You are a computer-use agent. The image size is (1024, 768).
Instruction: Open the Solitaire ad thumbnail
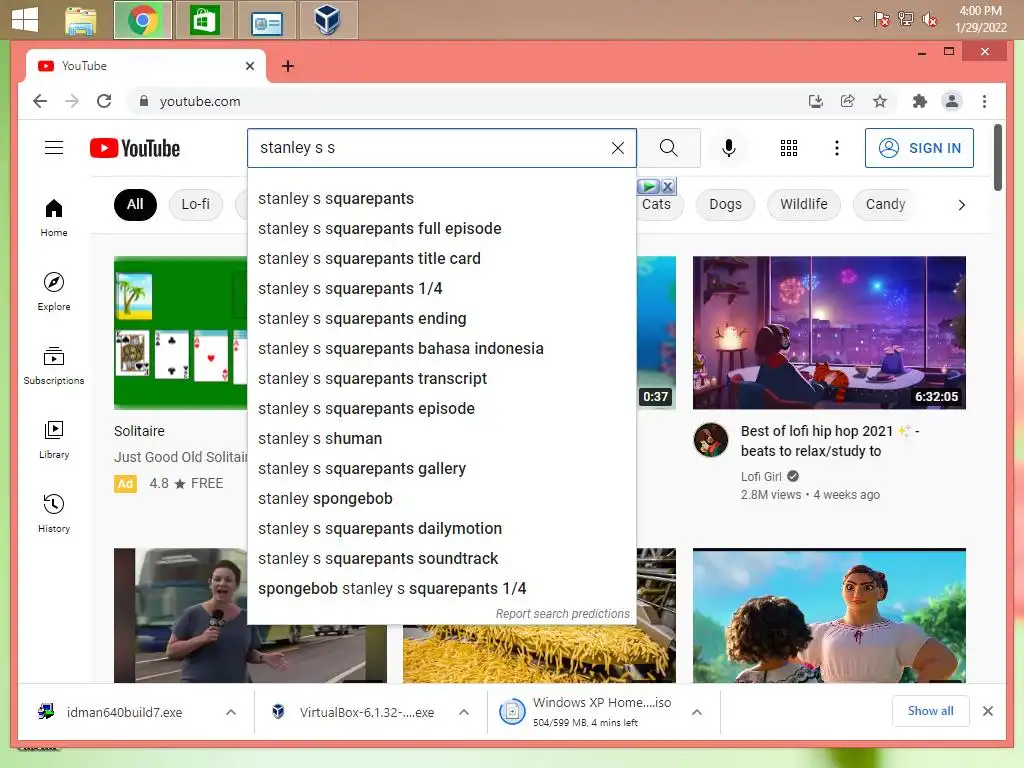tap(181, 332)
